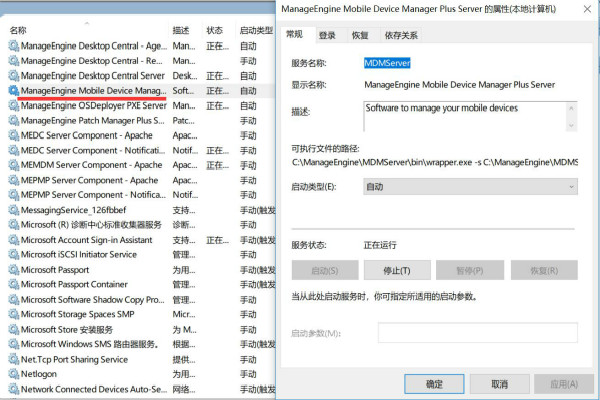Open the 依存关系 tab
Viewport: 600px width, 400px height.
click(401, 36)
